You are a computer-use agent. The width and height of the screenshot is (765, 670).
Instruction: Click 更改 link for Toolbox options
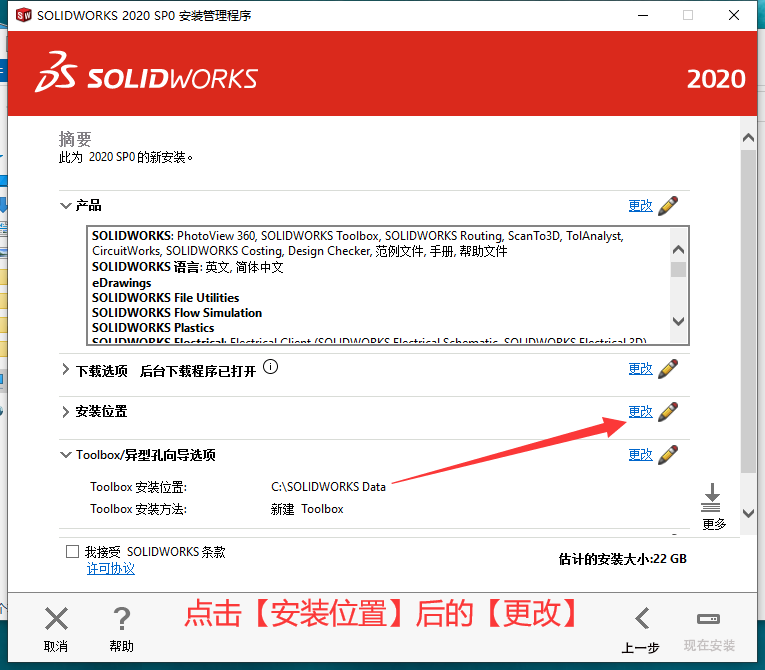pos(640,455)
